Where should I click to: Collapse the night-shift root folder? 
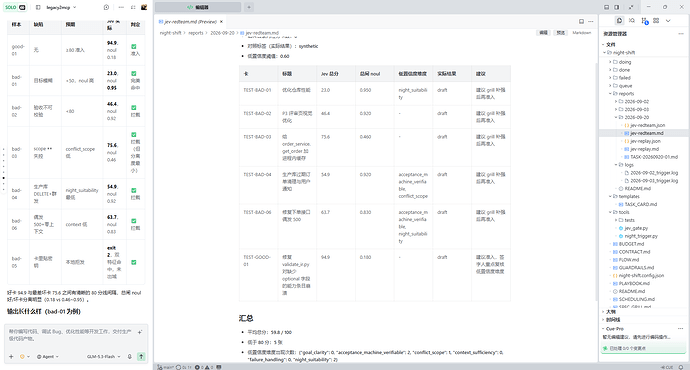pos(642,52)
